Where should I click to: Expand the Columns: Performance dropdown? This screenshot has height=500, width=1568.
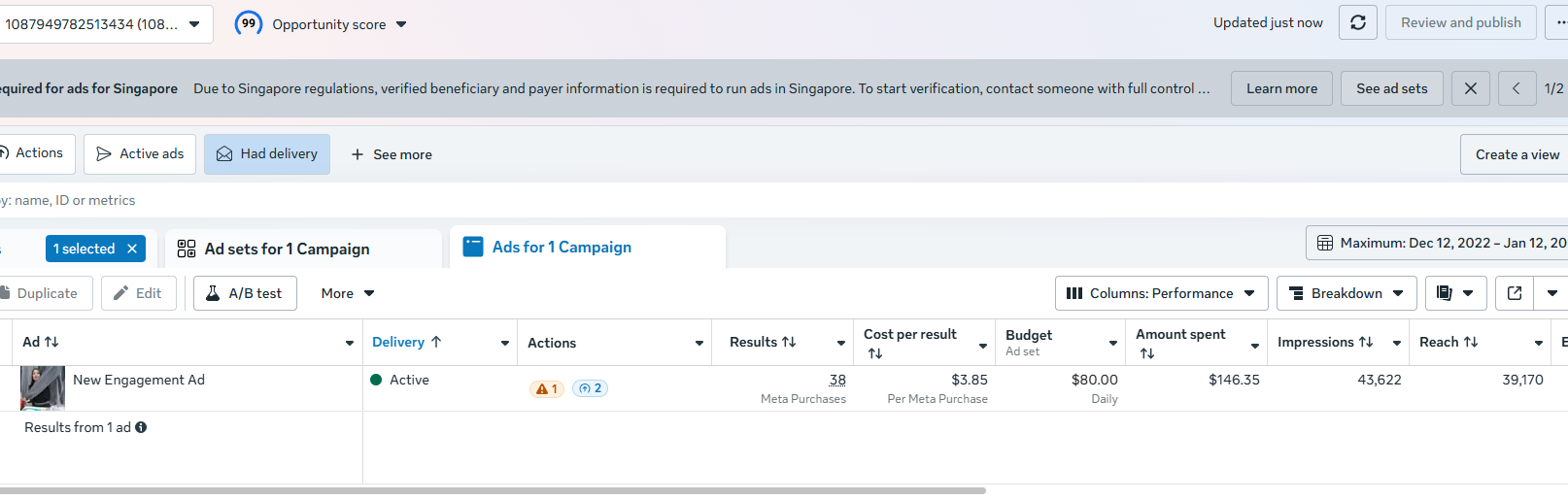coord(1161,293)
